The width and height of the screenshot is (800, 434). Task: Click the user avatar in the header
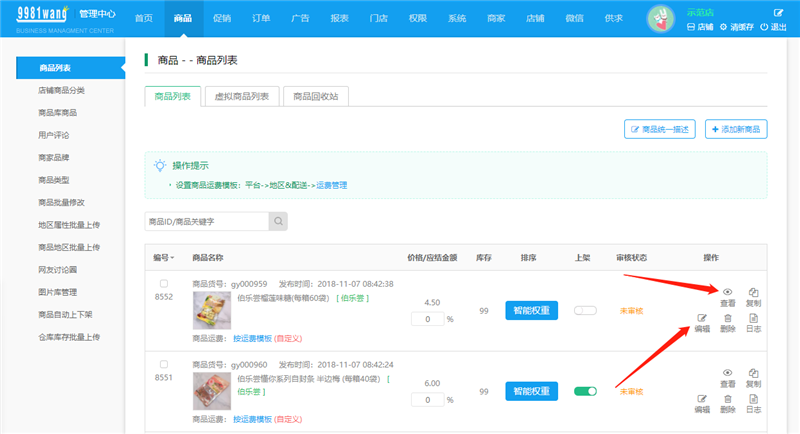click(662, 19)
